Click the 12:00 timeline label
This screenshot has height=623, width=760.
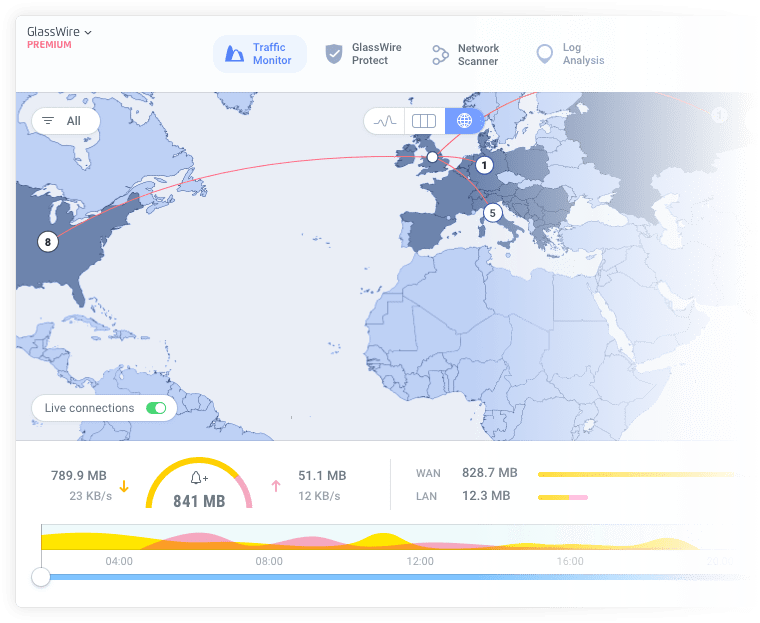coord(420,561)
